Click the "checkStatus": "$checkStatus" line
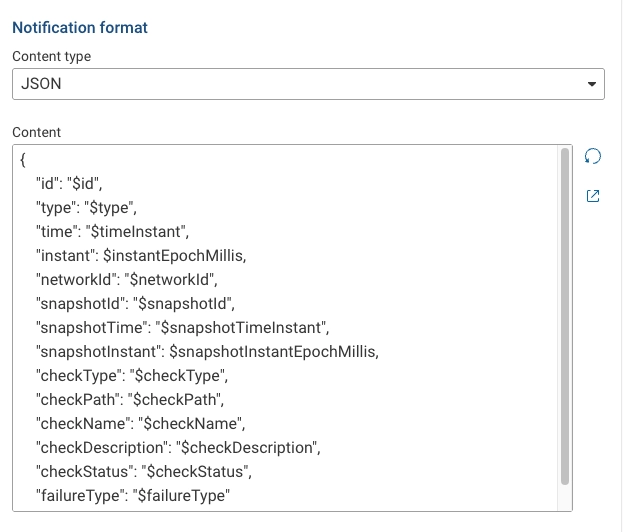623x532 pixels. 144,472
